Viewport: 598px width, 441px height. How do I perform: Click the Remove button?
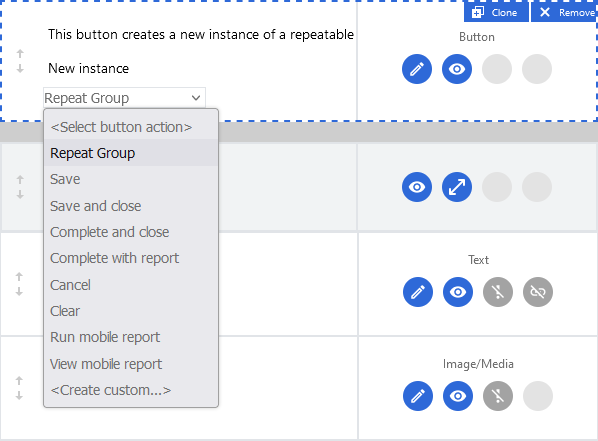coord(564,12)
